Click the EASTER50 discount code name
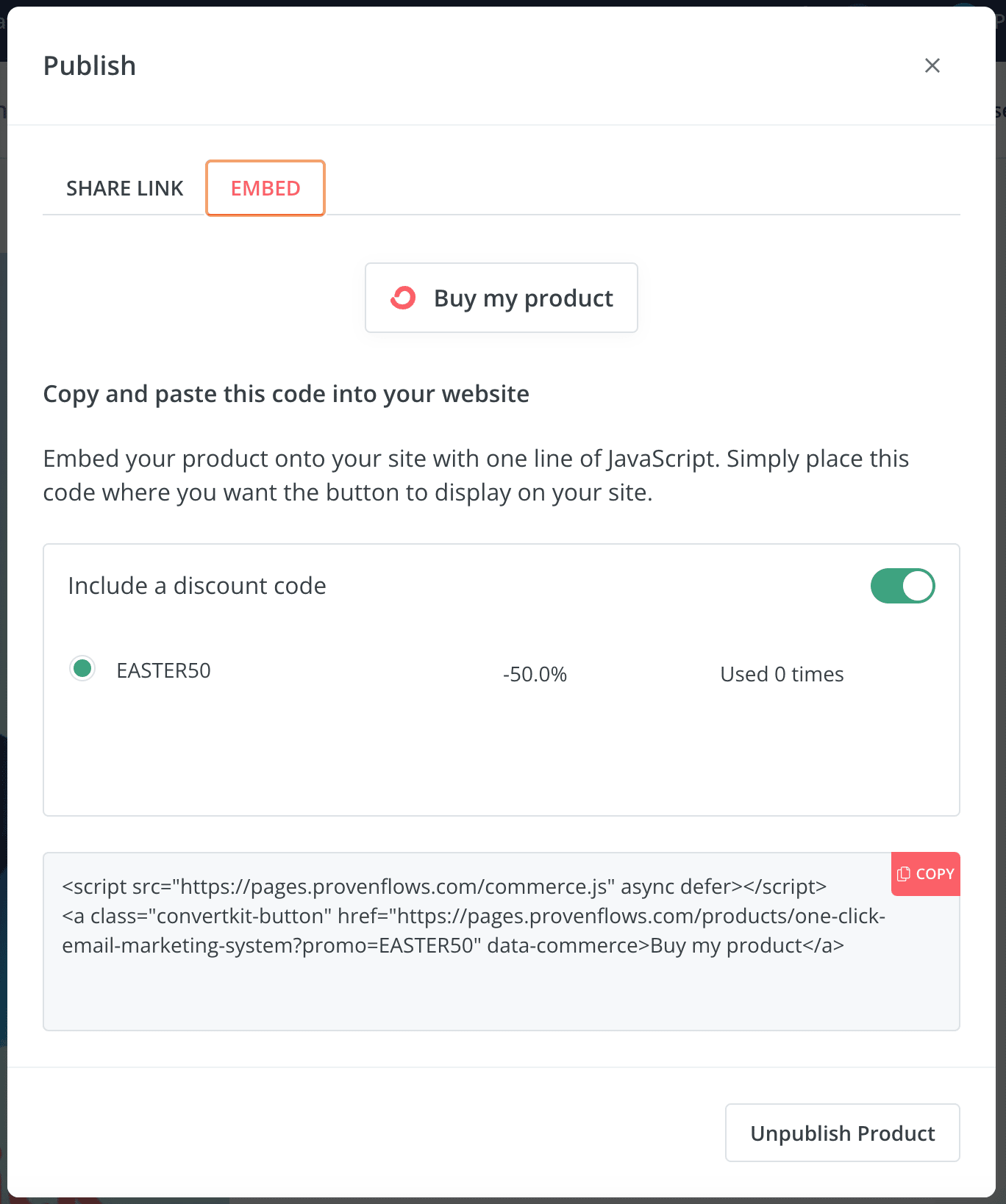Viewport: 1006px width, 1204px height. pyautogui.click(x=164, y=670)
